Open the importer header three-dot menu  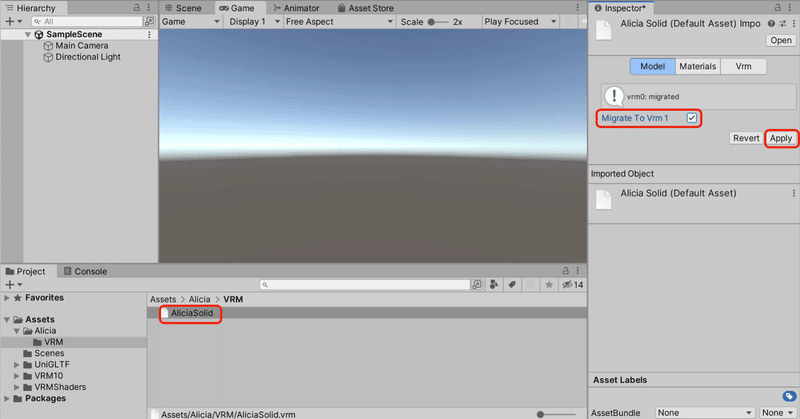(793, 23)
